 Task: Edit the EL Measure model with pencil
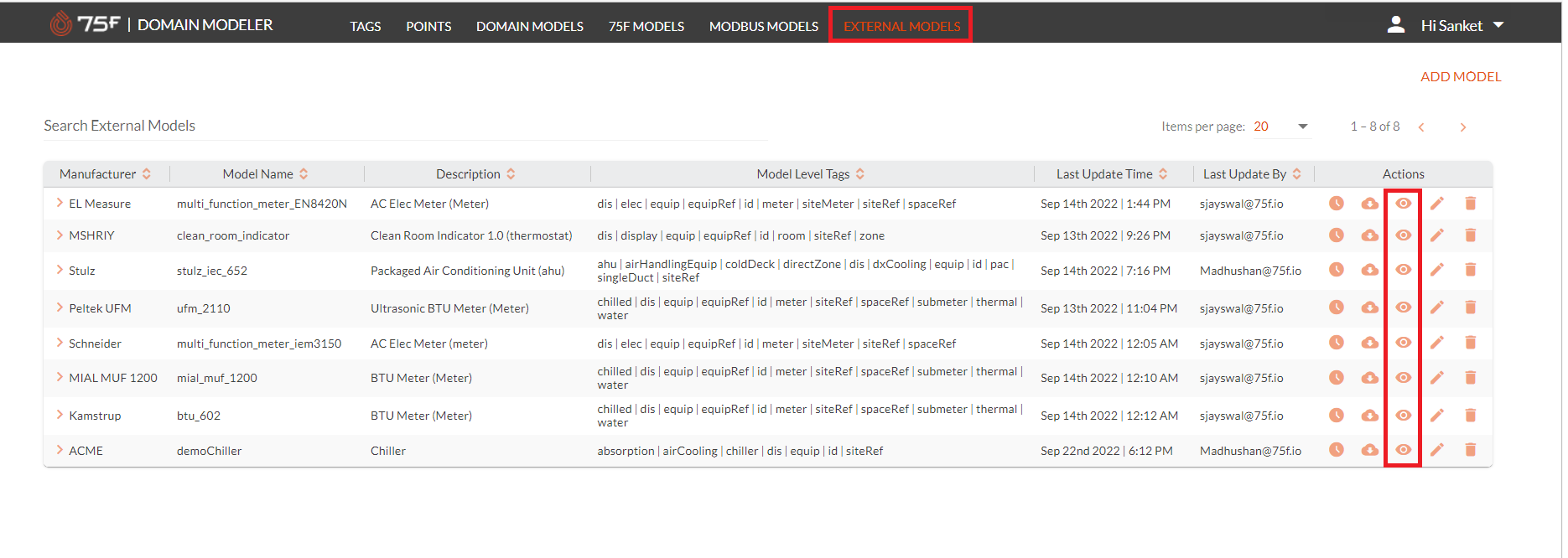pyautogui.click(x=1437, y=204)
